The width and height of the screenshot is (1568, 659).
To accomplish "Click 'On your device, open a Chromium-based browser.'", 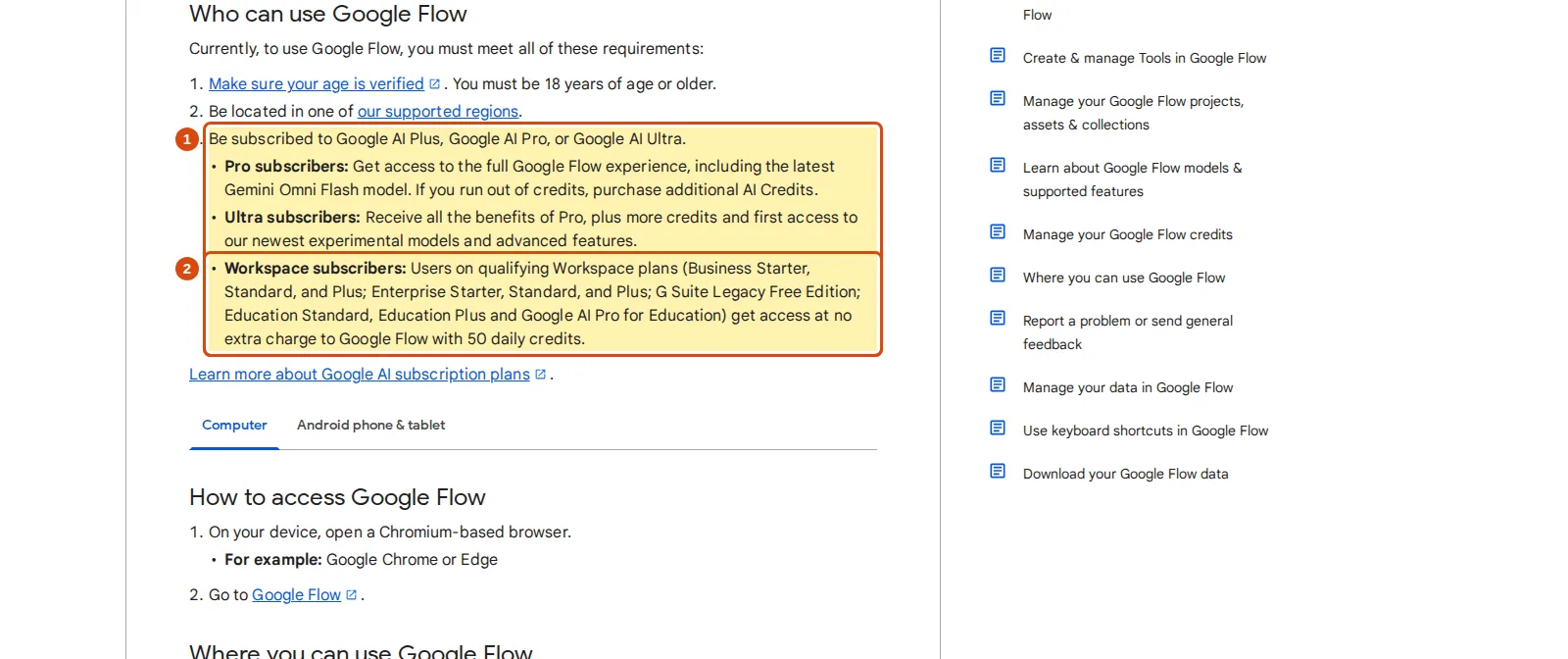I will [390, 532].
